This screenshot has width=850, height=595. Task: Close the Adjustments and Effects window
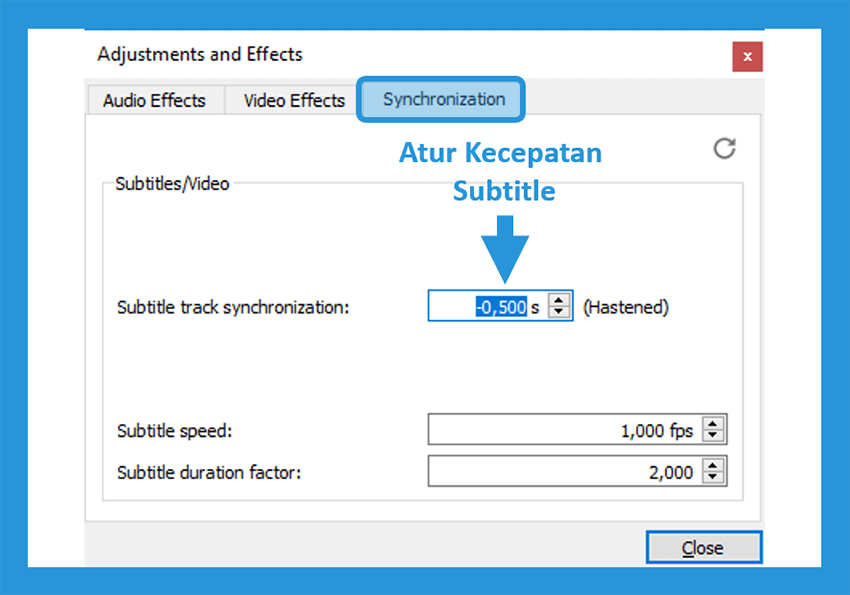[748, 56]
